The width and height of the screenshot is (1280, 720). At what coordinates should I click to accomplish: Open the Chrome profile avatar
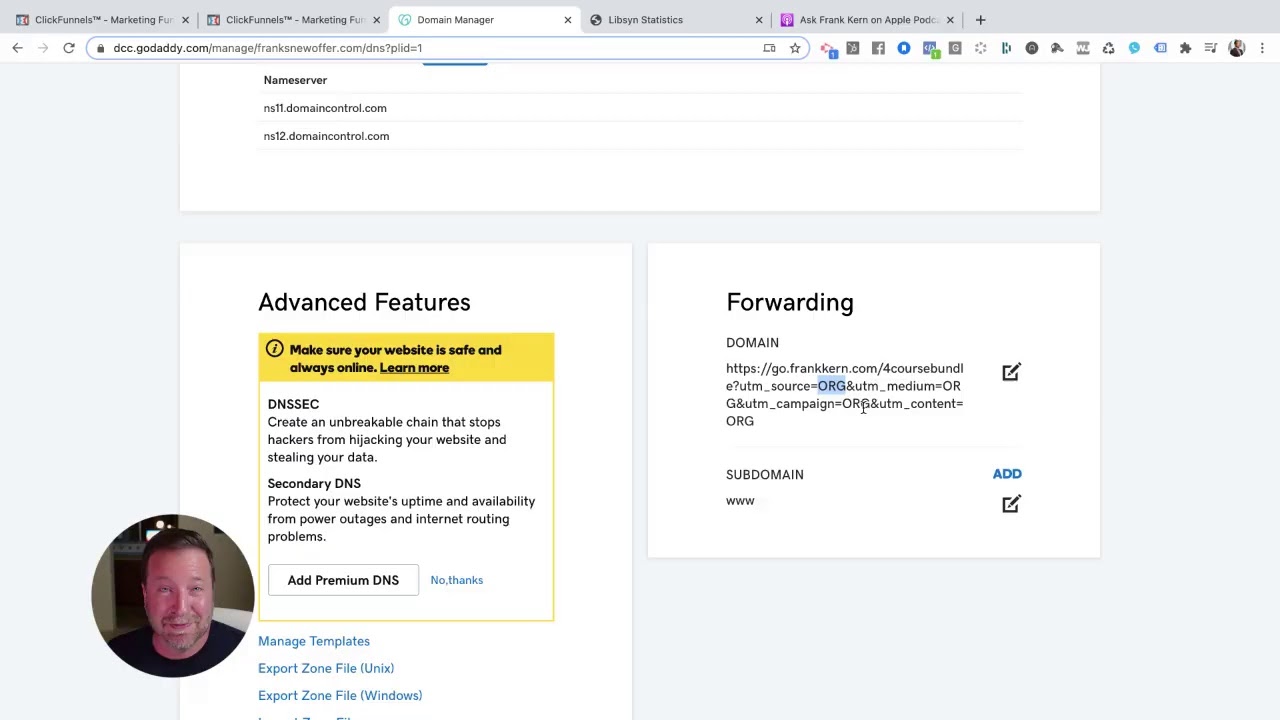pyautogui.click(x=1236, y=48)
